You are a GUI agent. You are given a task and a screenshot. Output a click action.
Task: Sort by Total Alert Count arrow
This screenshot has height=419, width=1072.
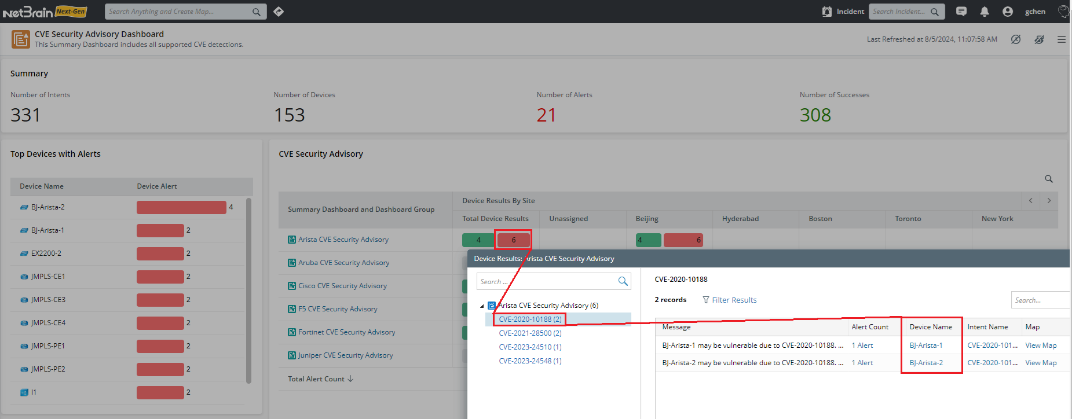click(350, 379)
